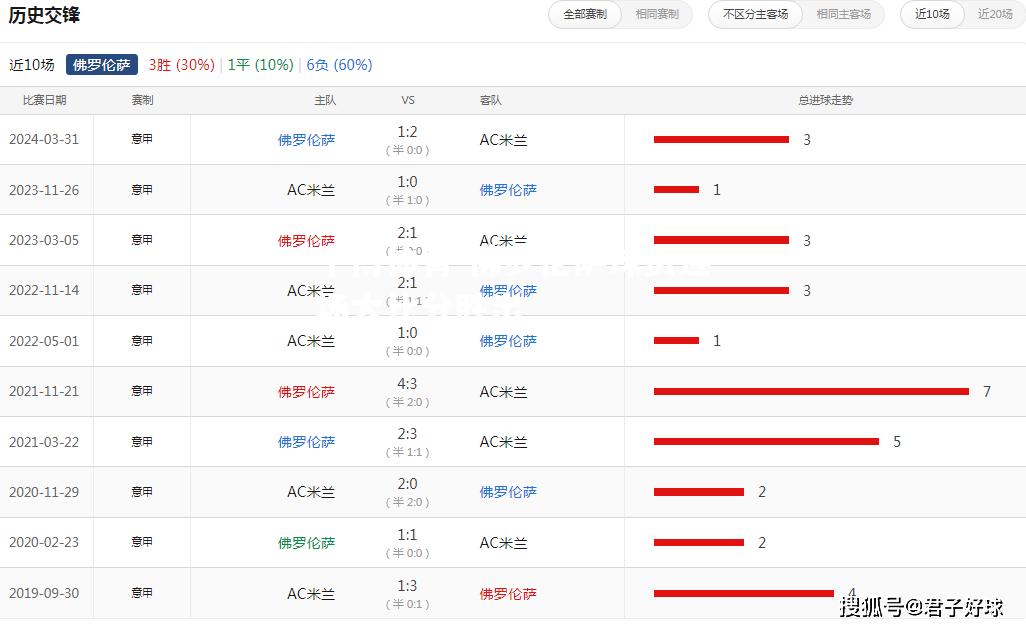Click the 赛制 column header
Screen dimensions: 1026x629
click(x=142, y=100)
